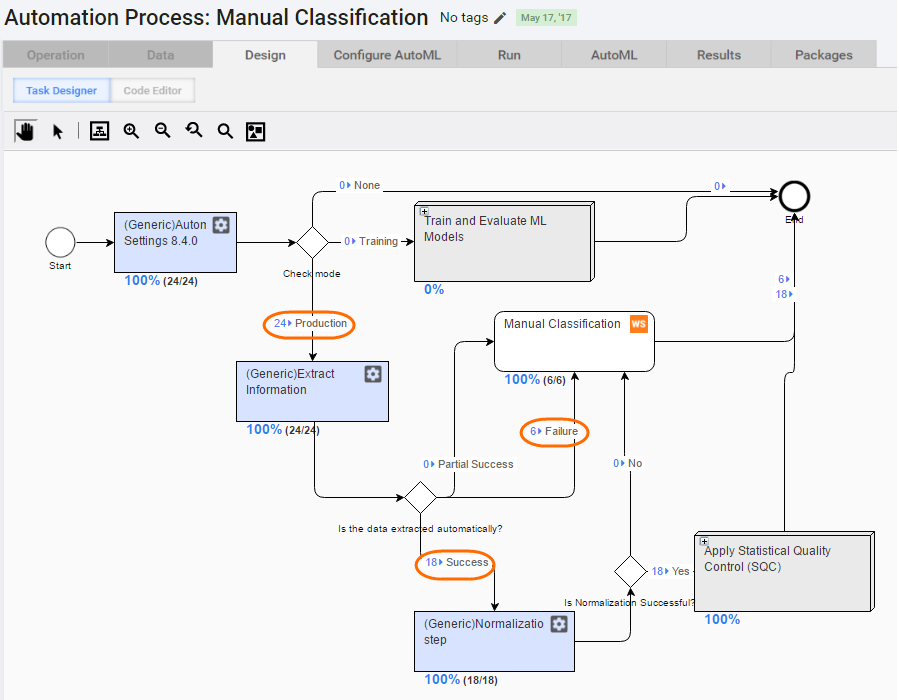Click the 100% (24/24) under Extract Information

(283, 429)
